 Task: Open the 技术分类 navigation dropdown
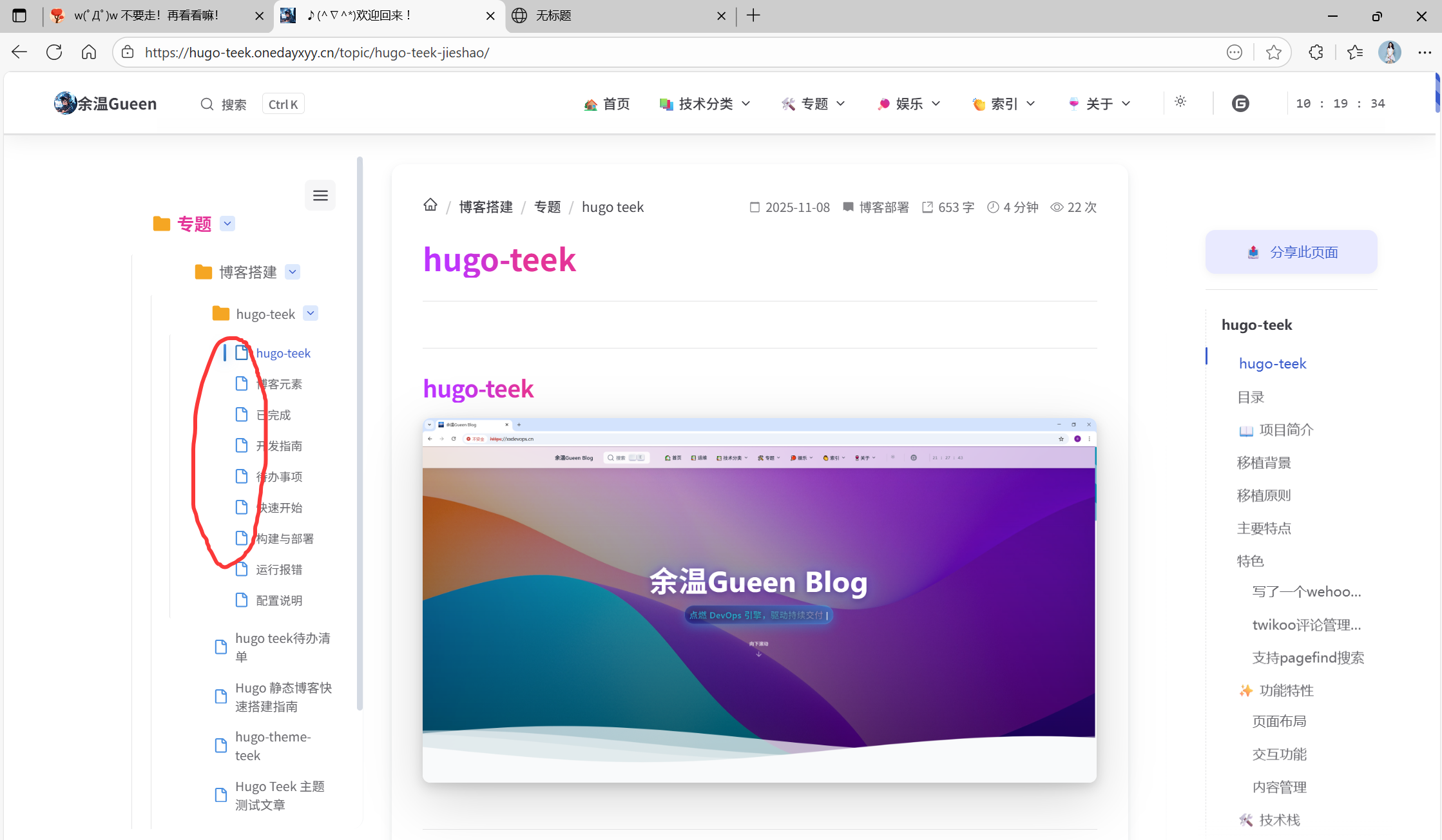(x=706, y=104)
